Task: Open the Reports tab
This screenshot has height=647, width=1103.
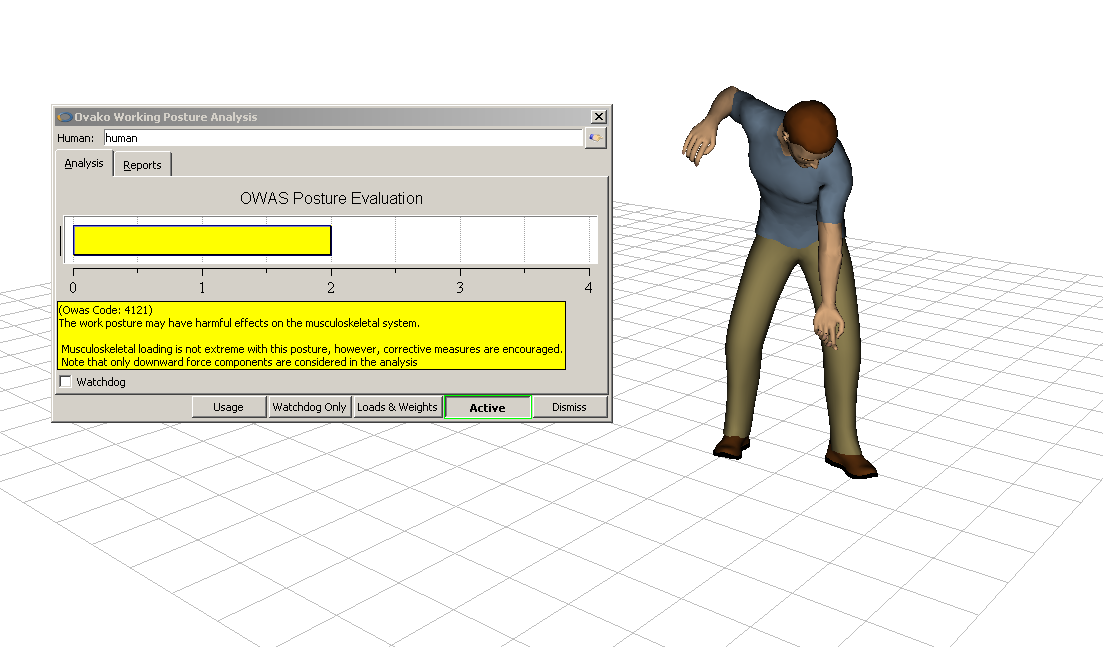Action: pyautogui.click(x=142, y=165)
